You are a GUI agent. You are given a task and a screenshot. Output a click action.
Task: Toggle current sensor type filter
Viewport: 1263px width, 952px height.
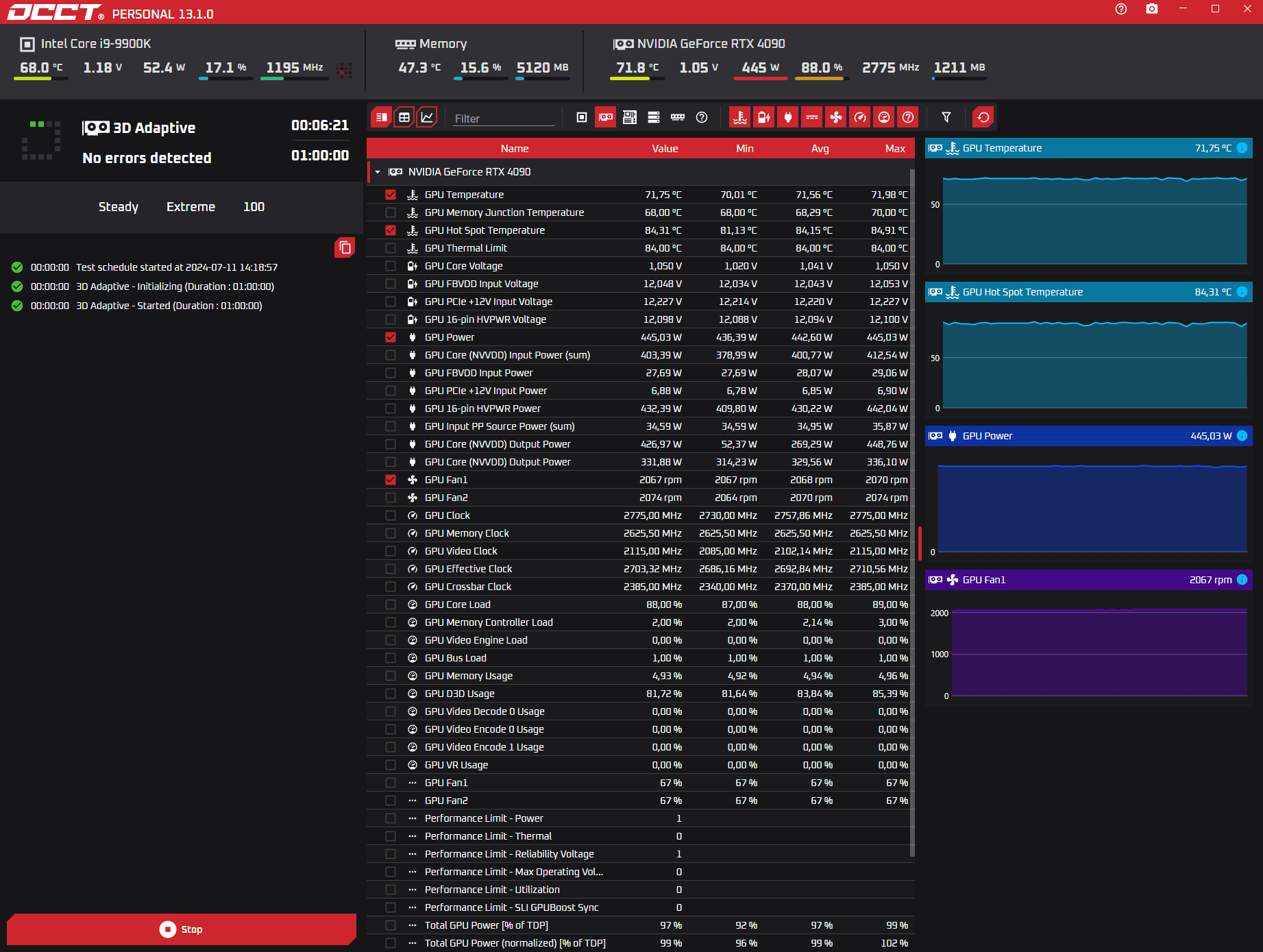click(812, 117)
